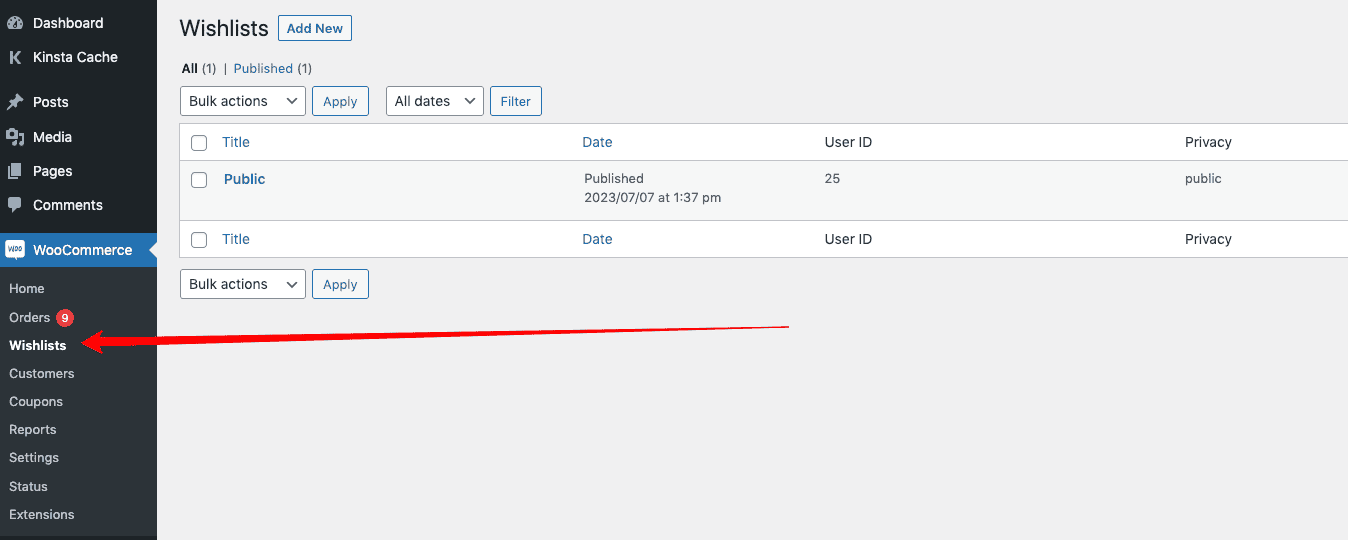Click the WooCommerce logo icon
Viewport: 1348px width, 540px height.
(15, 250)
